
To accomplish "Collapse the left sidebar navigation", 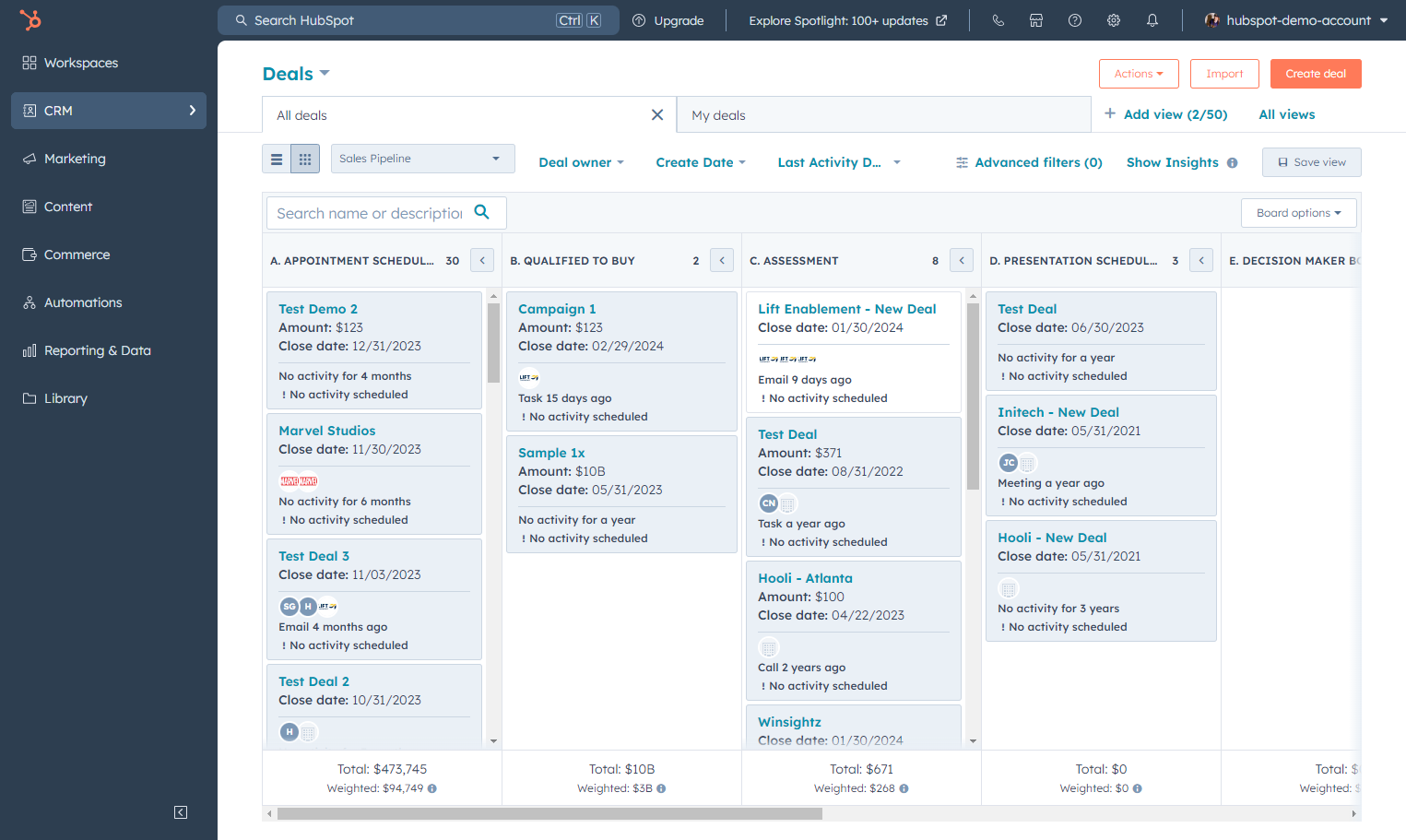I will tap(181, 812).
